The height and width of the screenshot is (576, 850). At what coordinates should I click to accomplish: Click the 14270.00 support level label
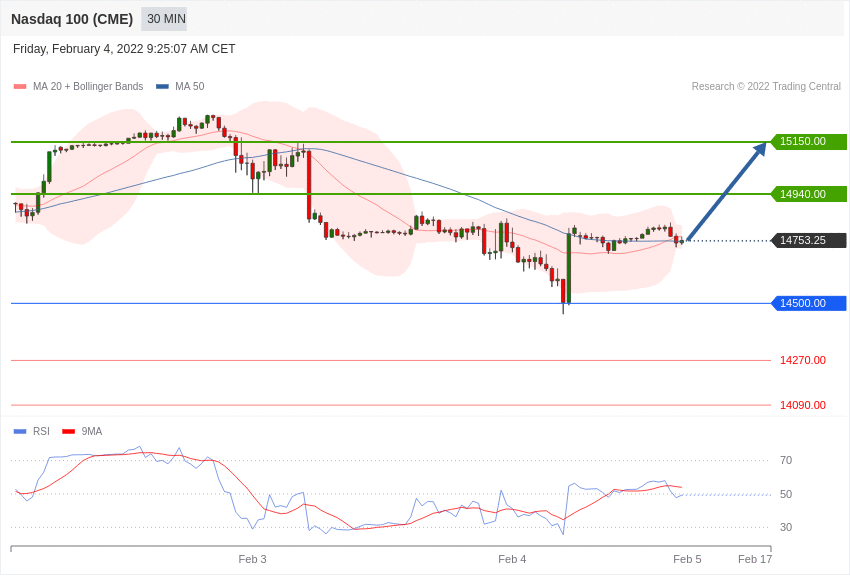[x=803, y=360]
